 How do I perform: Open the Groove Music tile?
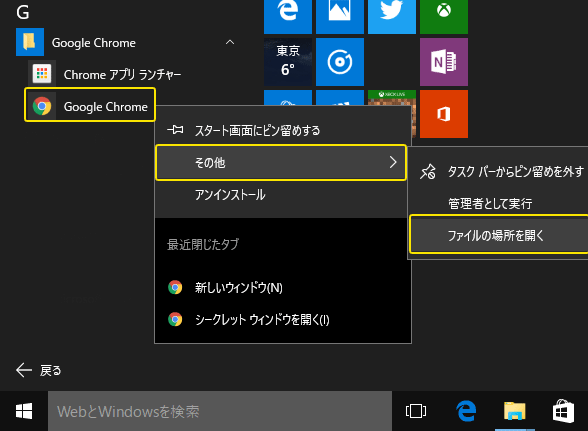[340, 62]
